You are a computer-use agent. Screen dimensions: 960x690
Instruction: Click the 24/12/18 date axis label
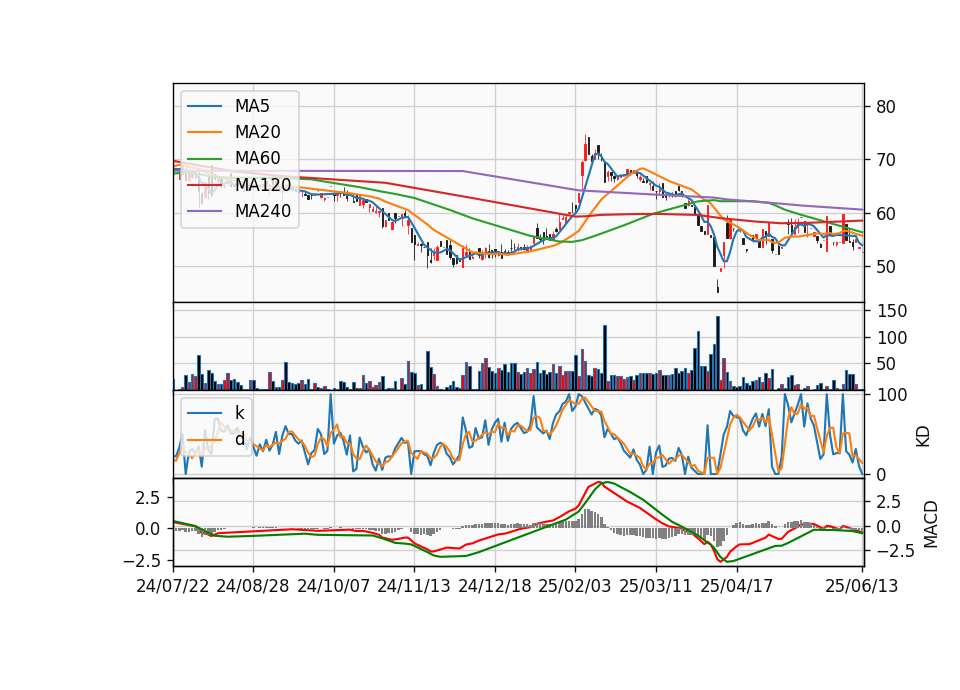495,586
